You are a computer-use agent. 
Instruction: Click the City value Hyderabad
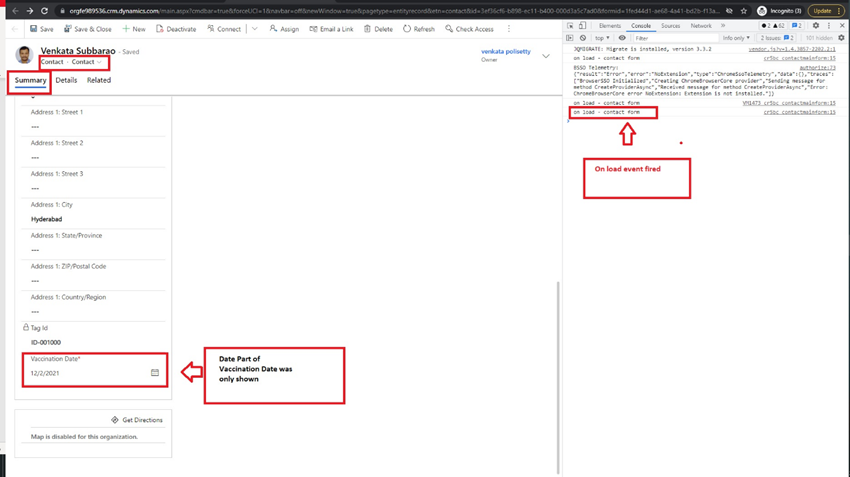pos(47,220)
